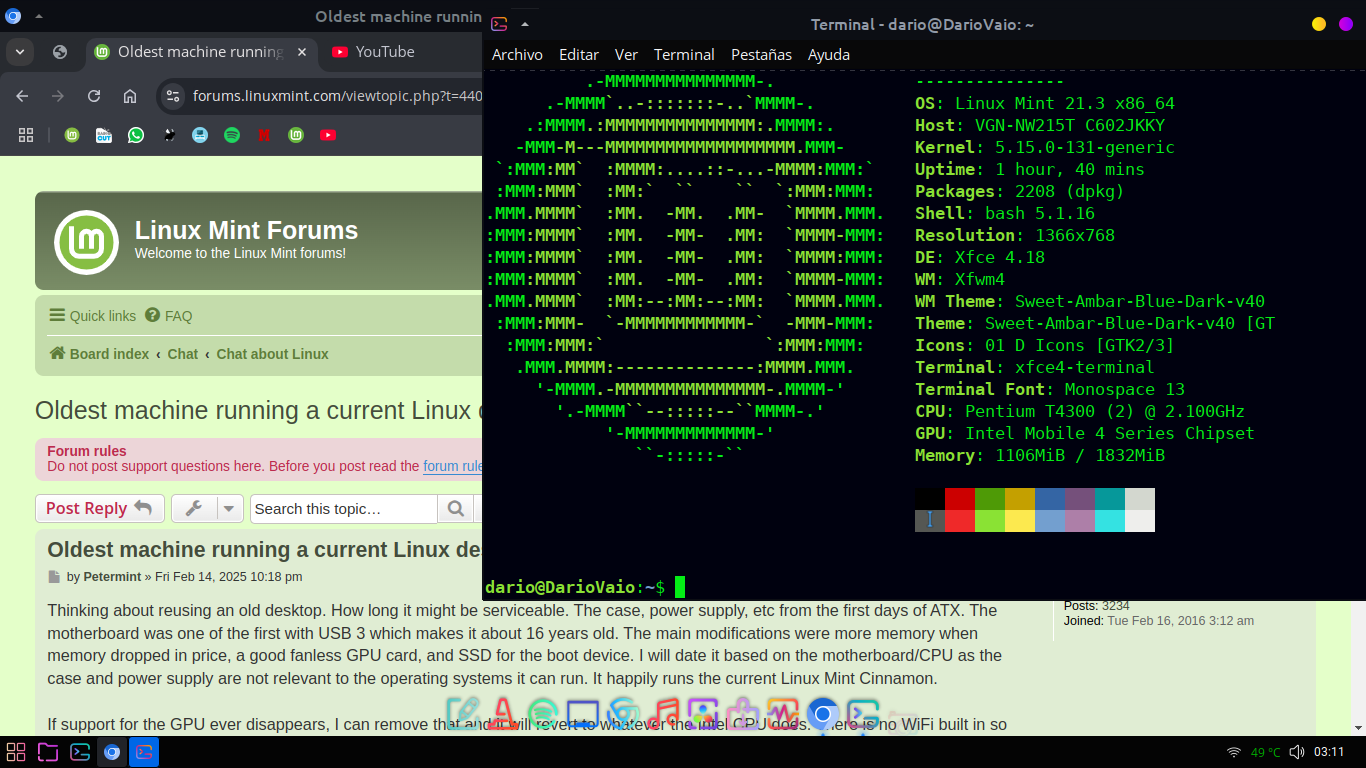Image resolution: width=1366 pixels, height=768 pixels.
Task: Click the 03:11 clock in panel
Action: pos(1329,752)
